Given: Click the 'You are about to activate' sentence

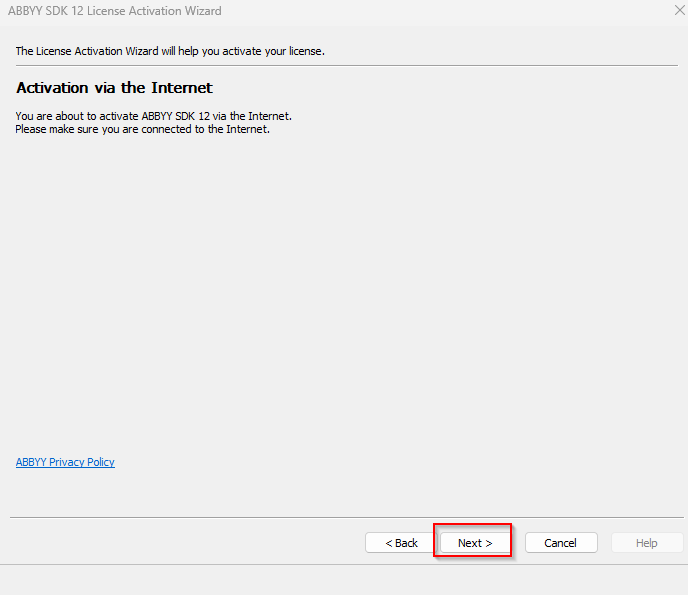Looking at the screenshot, I should tap(153, 116).
